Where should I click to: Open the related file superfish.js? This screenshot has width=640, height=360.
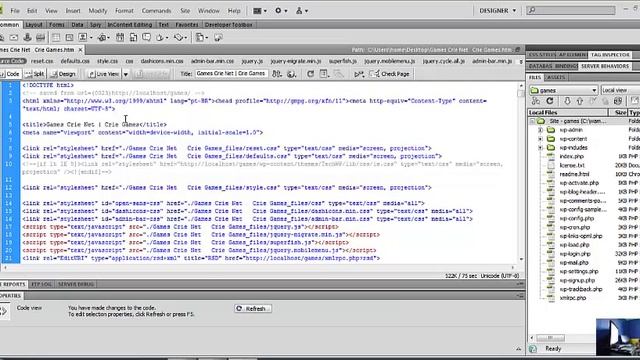[343, 61]
